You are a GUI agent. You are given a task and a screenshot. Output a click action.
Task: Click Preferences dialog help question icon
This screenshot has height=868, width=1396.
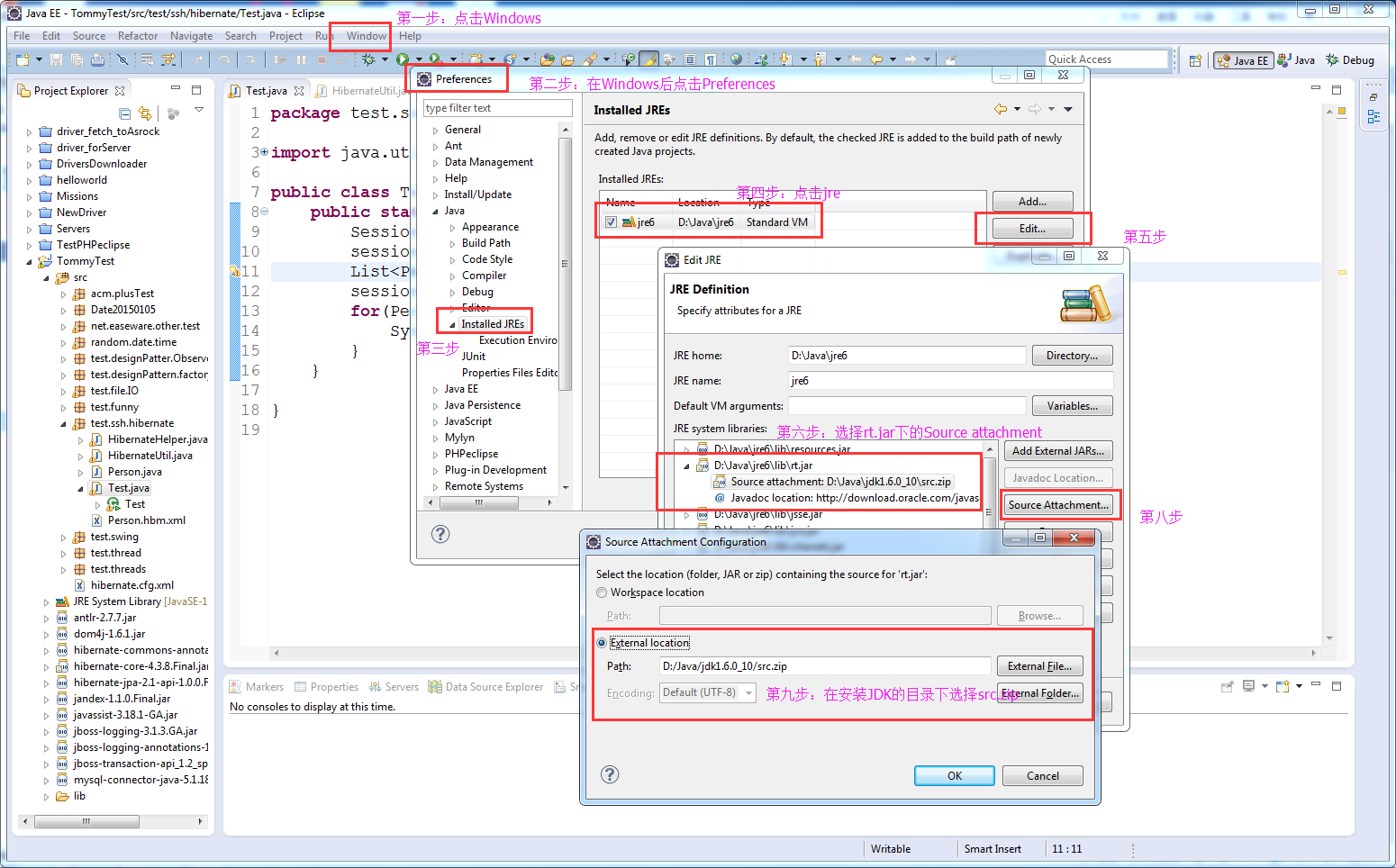[440, 534]
